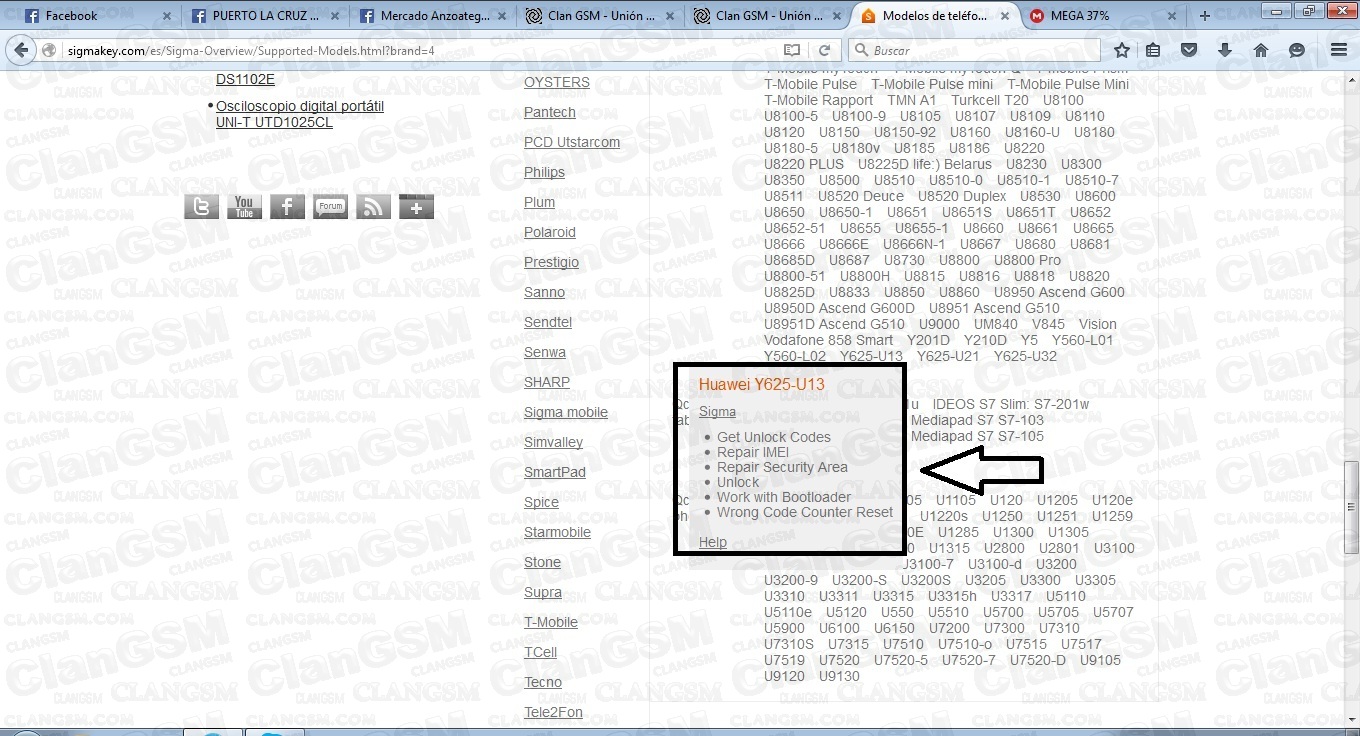The image size is (1360, 736).
Task: Open the downloads arrow icon
Action: (x=1225, y=50)
